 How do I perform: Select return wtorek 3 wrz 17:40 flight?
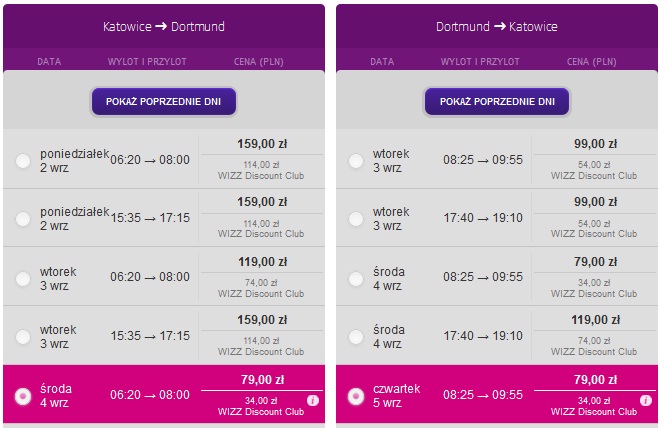356,219
